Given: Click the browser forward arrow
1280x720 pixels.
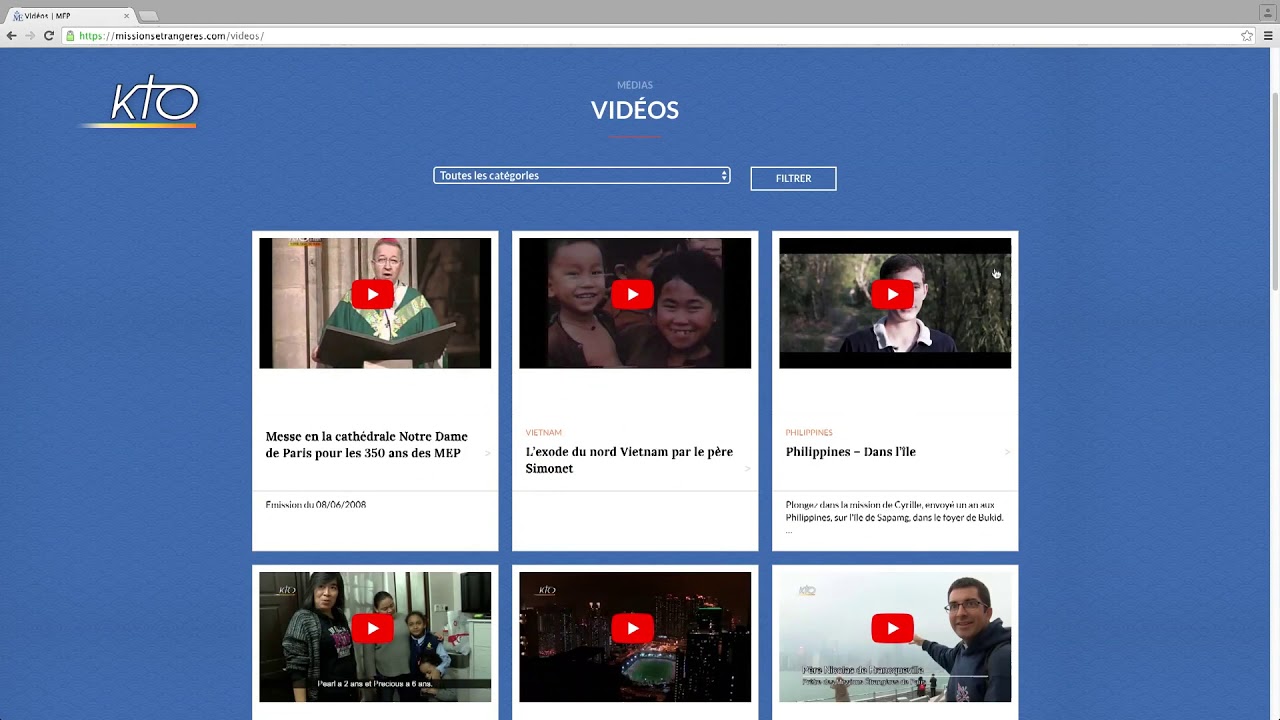Looking at the screenshot, I should click(30, 36).
